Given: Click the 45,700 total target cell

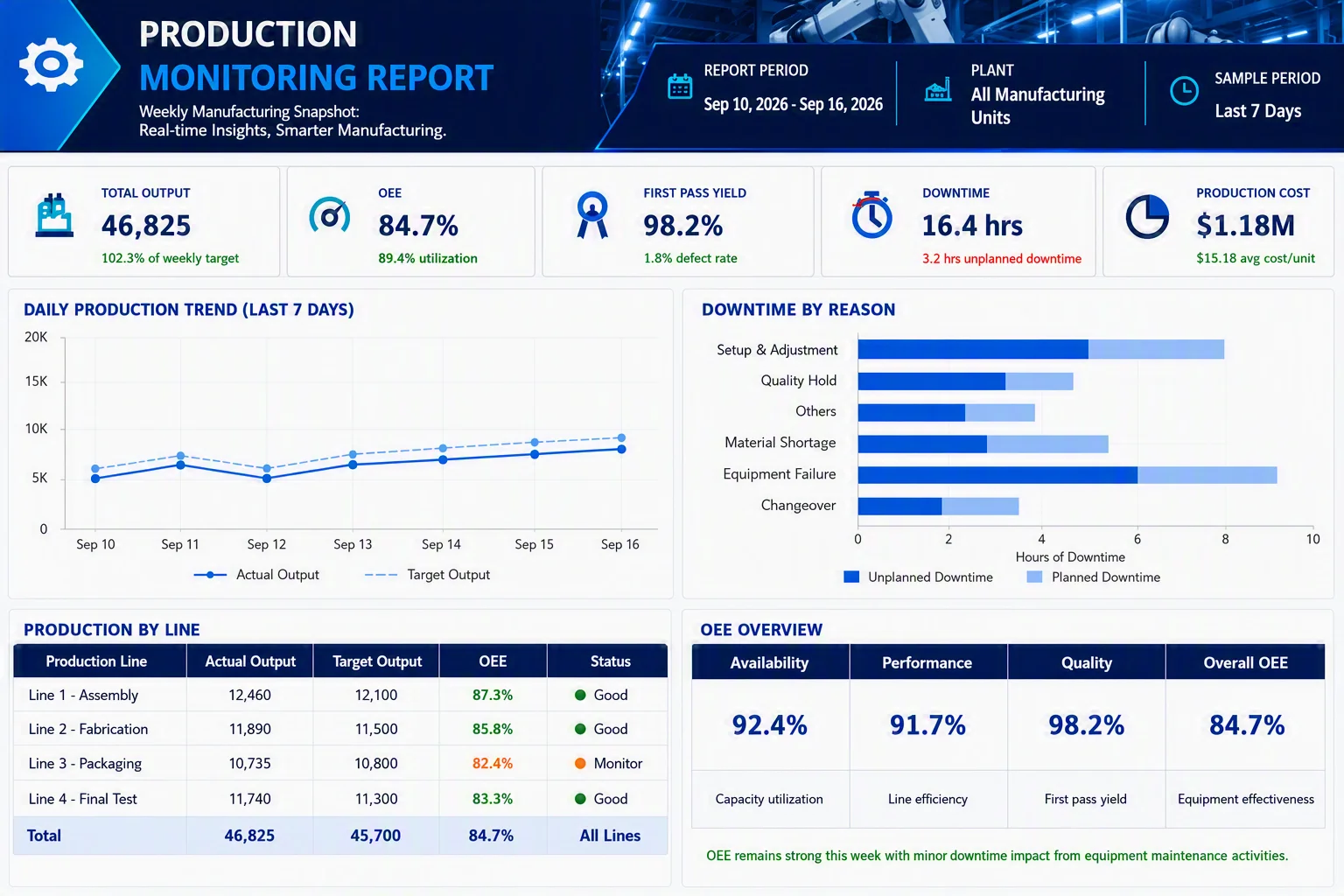Looking at the screenshot, I should (x=375, y=836).
